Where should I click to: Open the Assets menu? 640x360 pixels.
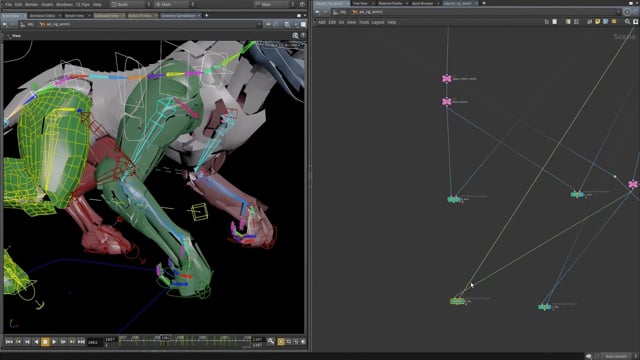[x=47, y=4]
